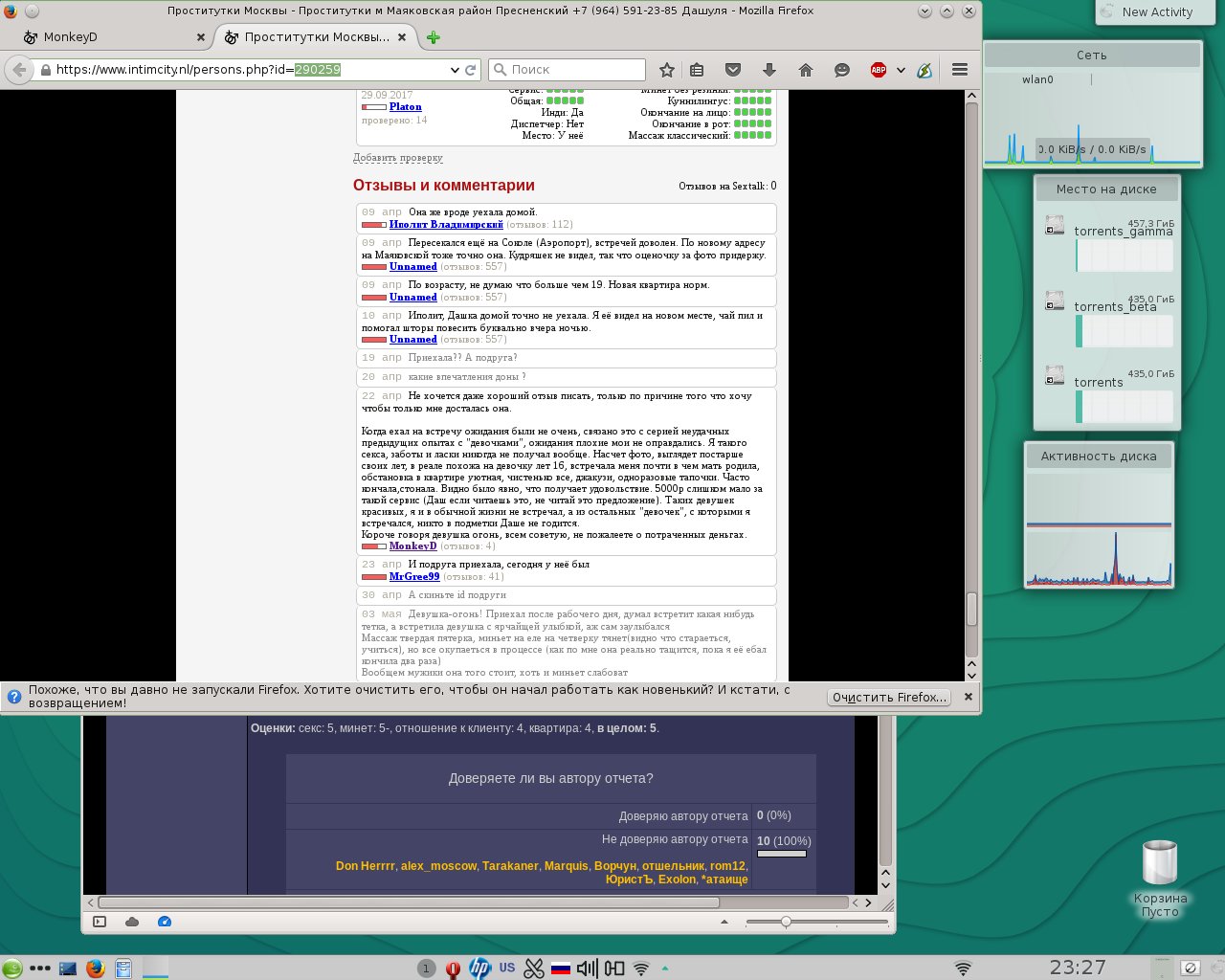Close the MonkeyD tab

[x=201, y=37]
